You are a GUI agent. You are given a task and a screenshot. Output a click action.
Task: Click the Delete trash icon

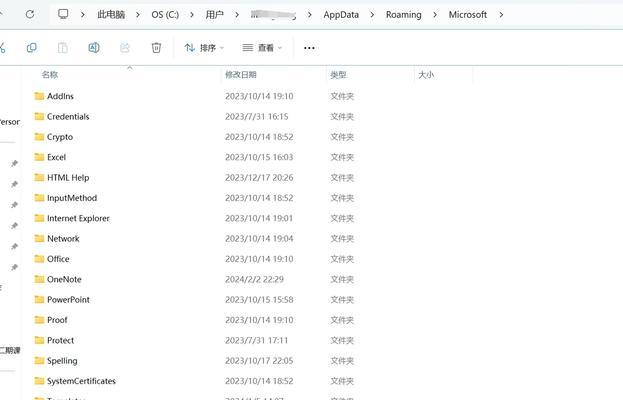point(156,48)
